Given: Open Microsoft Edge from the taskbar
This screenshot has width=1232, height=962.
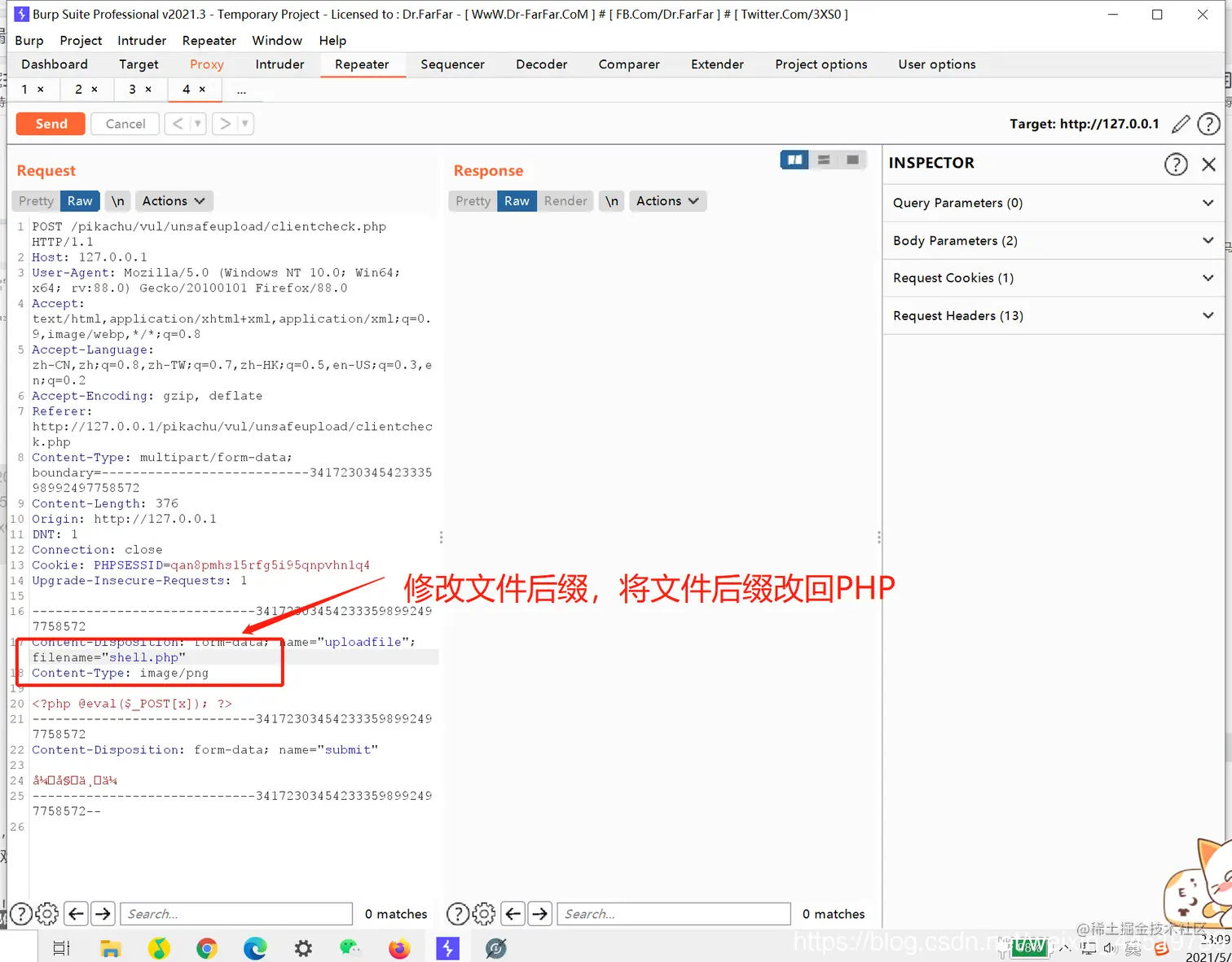Looking at the screenshot, I should pos(255,948).
